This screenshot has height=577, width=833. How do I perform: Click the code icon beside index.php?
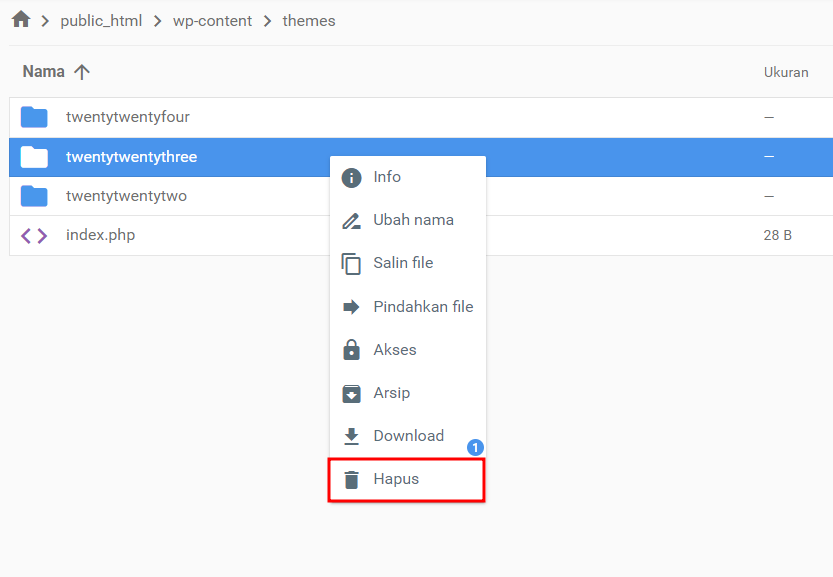point(33,234)
